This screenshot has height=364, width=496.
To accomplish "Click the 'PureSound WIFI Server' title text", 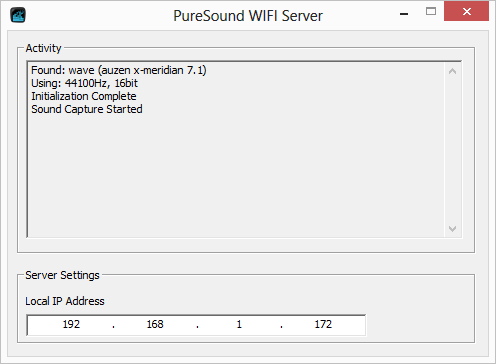I will pos(248,16).
